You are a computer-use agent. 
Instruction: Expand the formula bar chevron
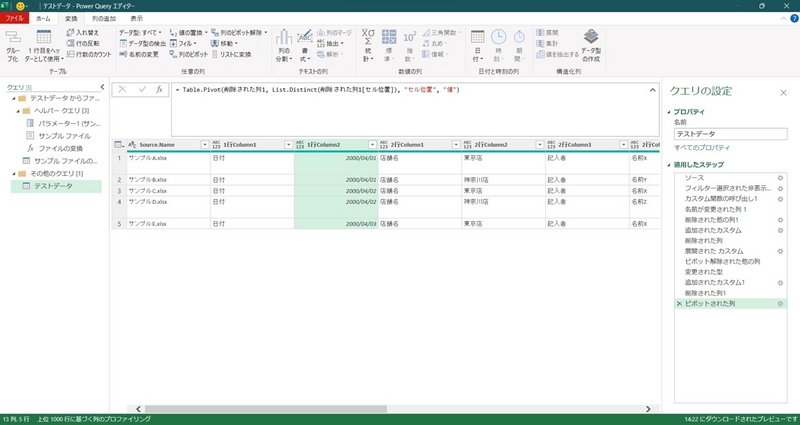[x=653, y=90]
